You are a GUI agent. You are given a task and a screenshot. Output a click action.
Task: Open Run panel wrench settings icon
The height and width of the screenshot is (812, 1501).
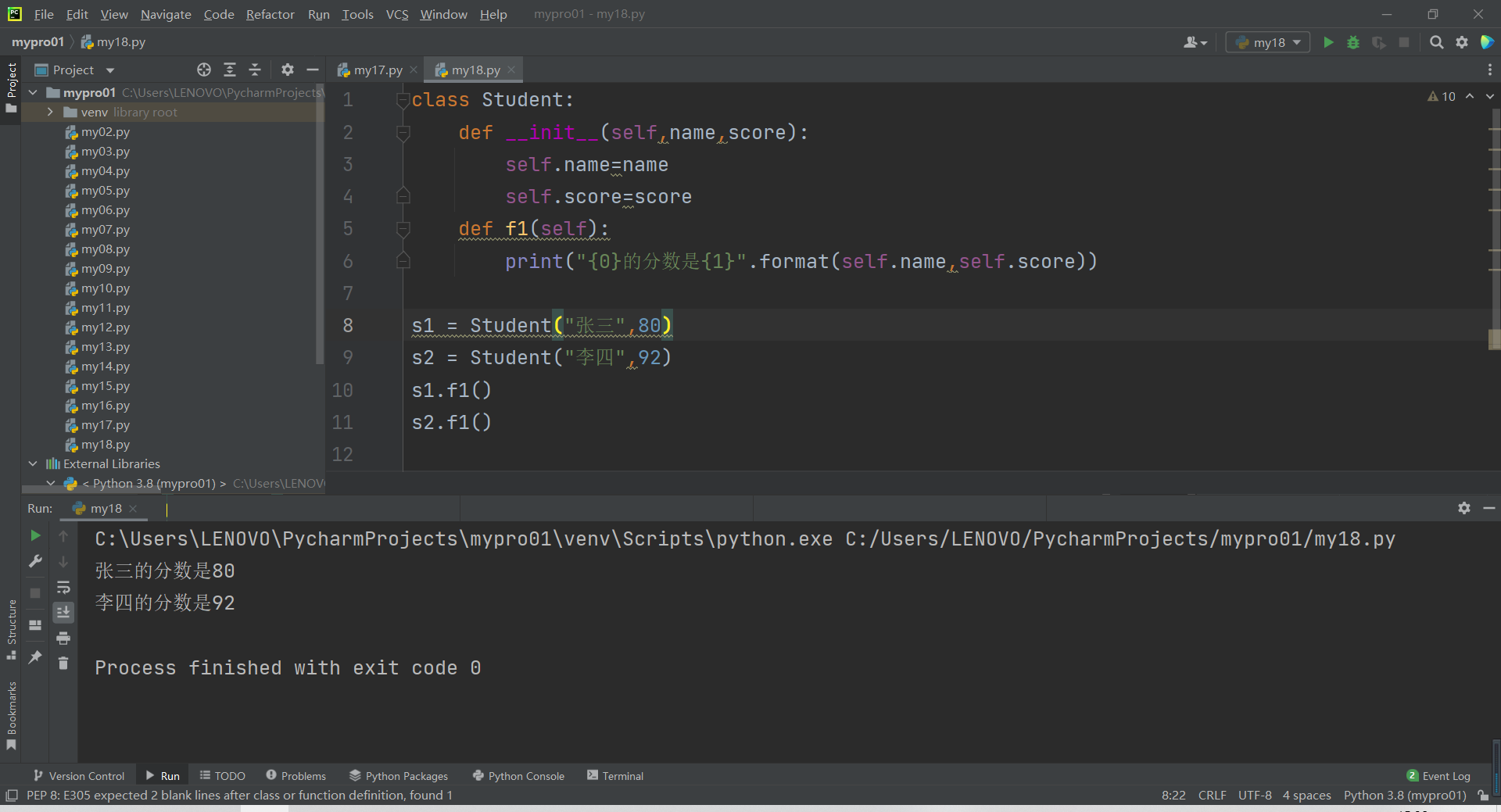pos(35,561)
